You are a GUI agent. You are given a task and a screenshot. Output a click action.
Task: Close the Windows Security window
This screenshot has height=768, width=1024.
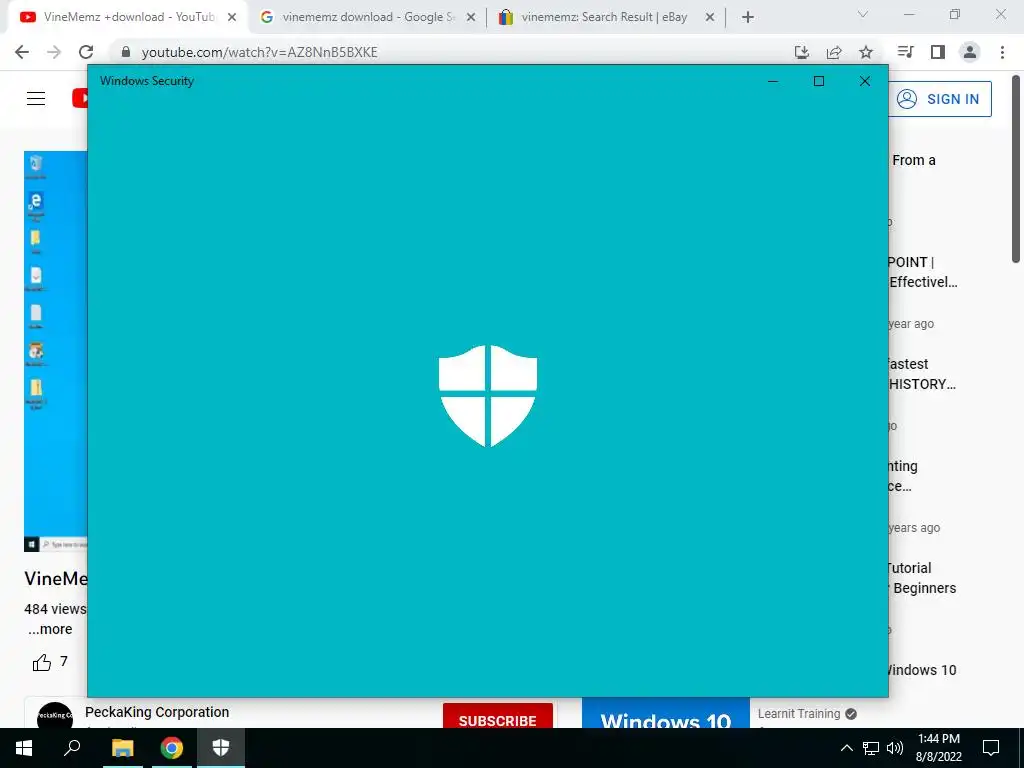(865, 81)
